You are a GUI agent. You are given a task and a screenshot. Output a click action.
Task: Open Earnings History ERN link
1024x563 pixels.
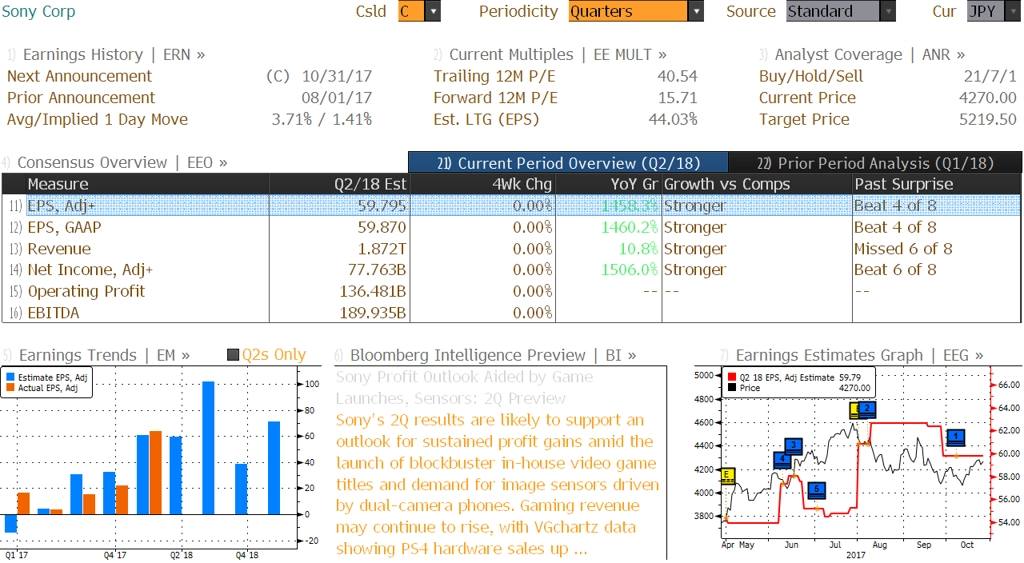(x=114, y=55)
